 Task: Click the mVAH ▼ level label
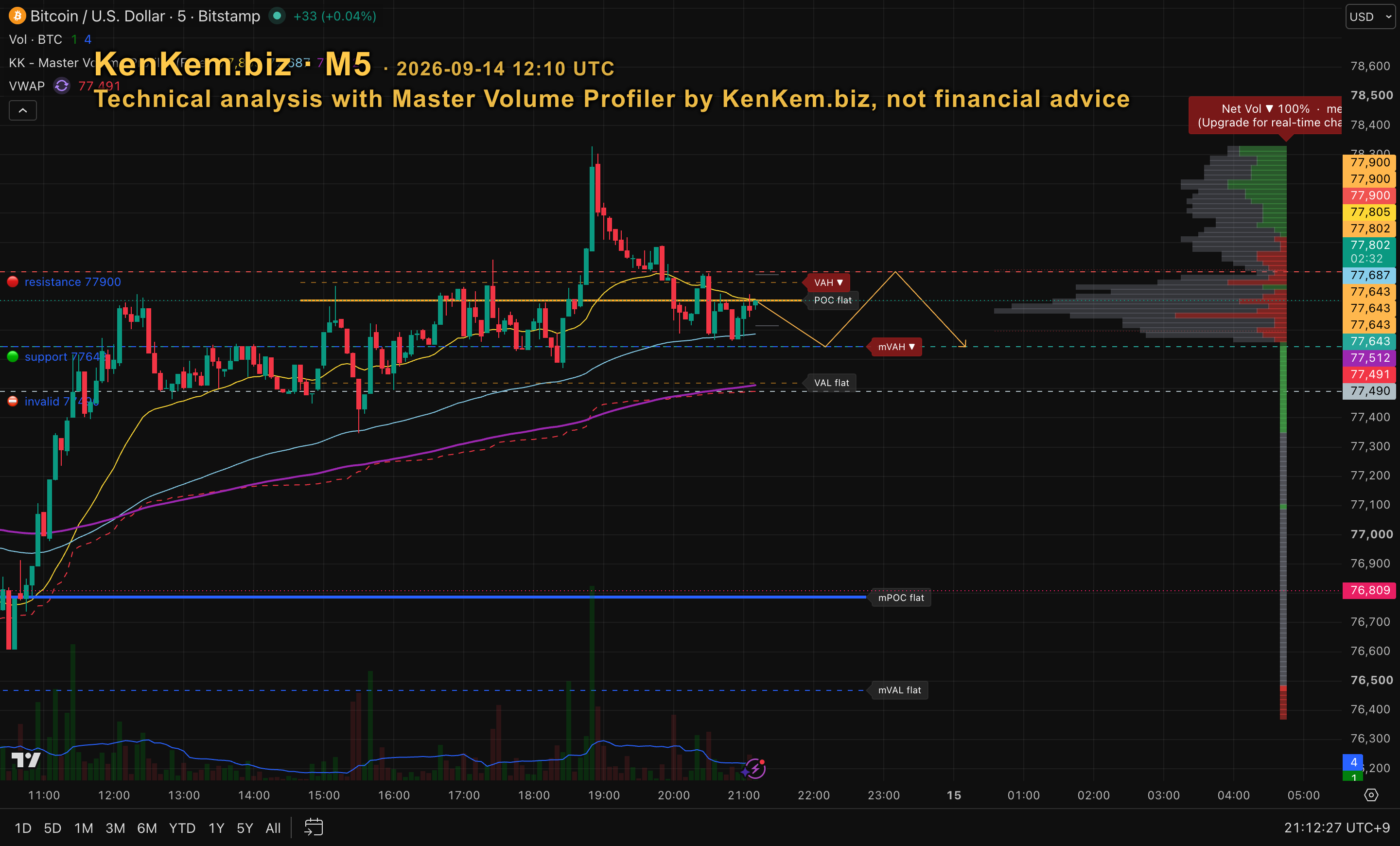[x=896, y=347]
